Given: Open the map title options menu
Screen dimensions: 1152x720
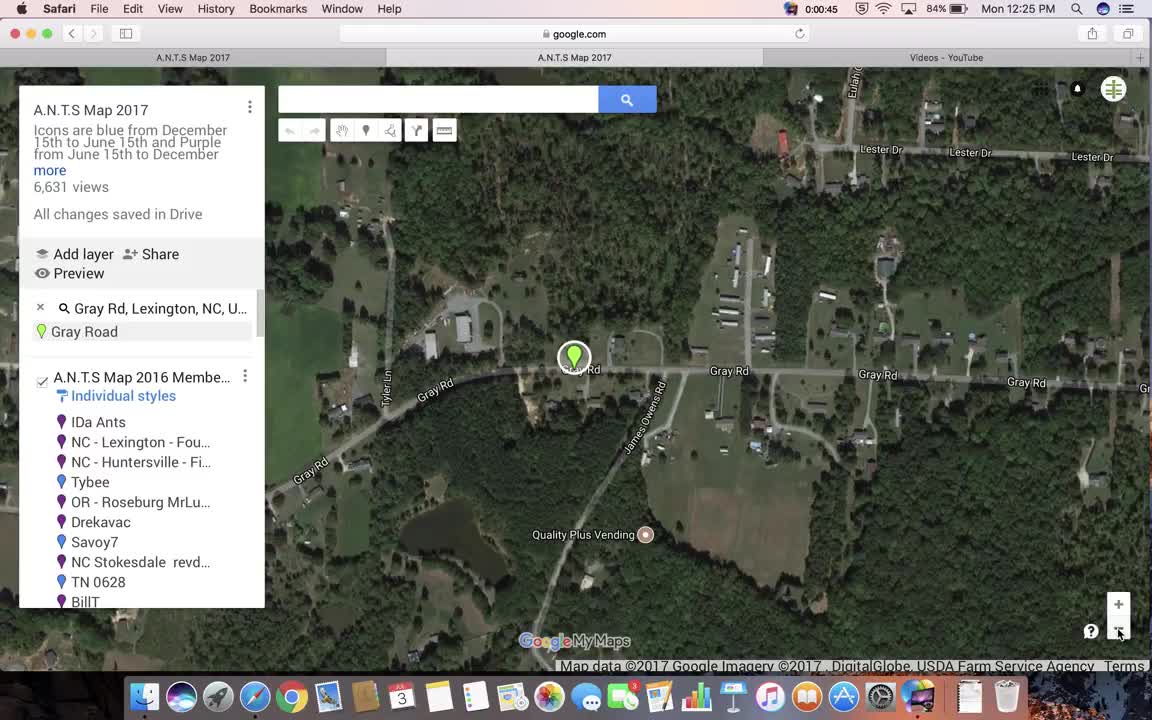Looking at the screenshot, I should click(250, 107).
